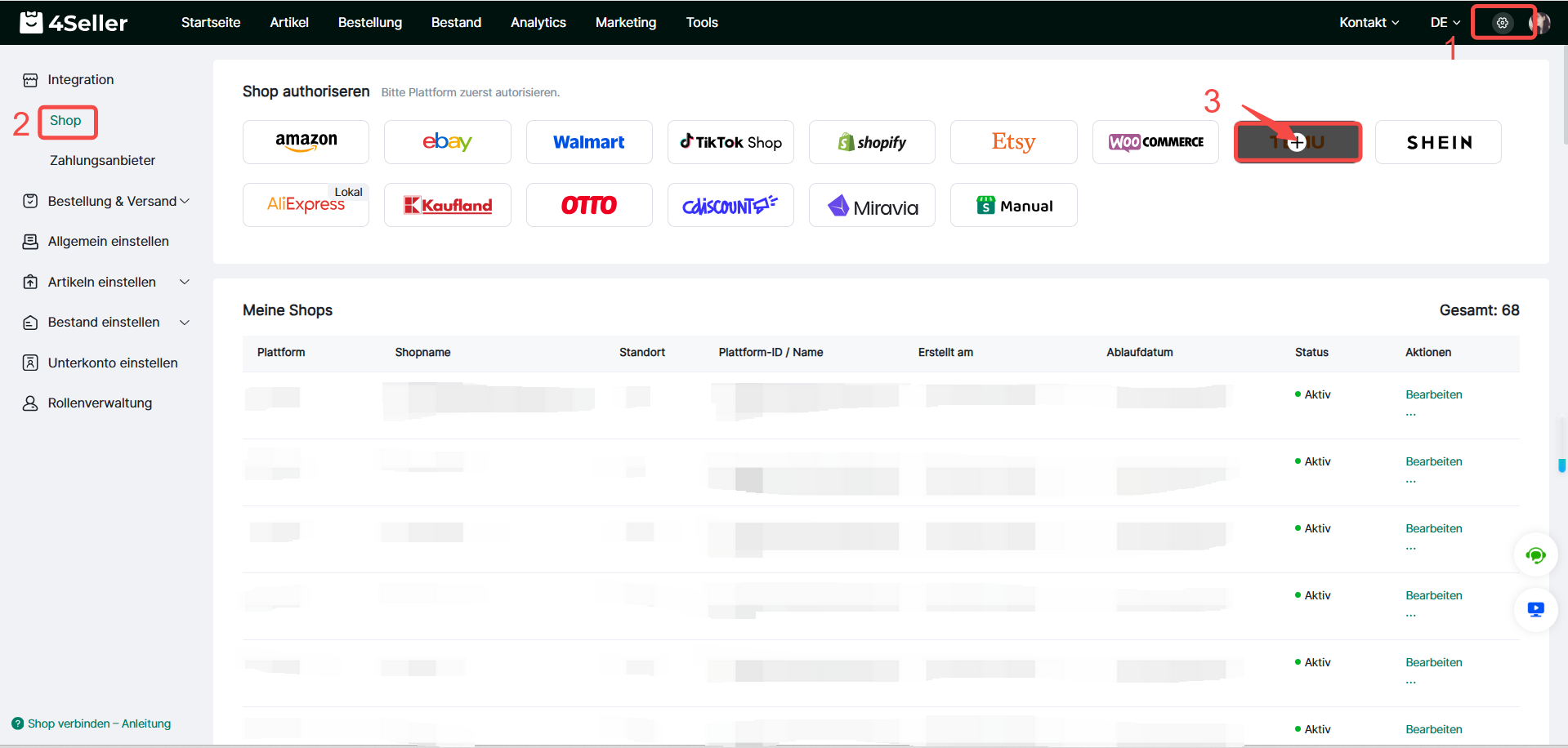This screenshot has height=748, width=1568.
Task: Choose the TikTok Shop platform
Action: pos(730,142)
